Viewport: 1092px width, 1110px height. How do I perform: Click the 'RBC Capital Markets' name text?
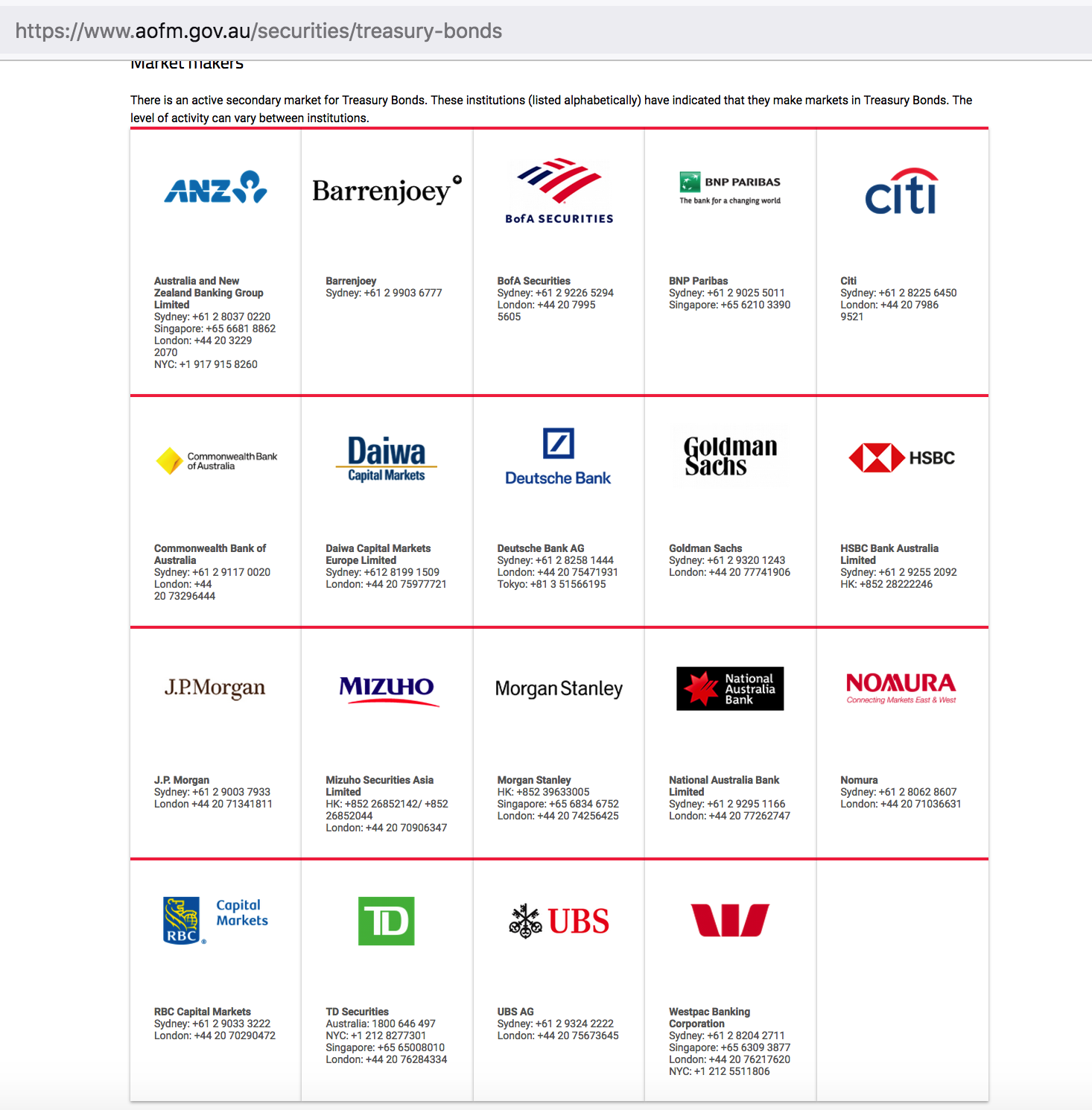point(203,1012)
